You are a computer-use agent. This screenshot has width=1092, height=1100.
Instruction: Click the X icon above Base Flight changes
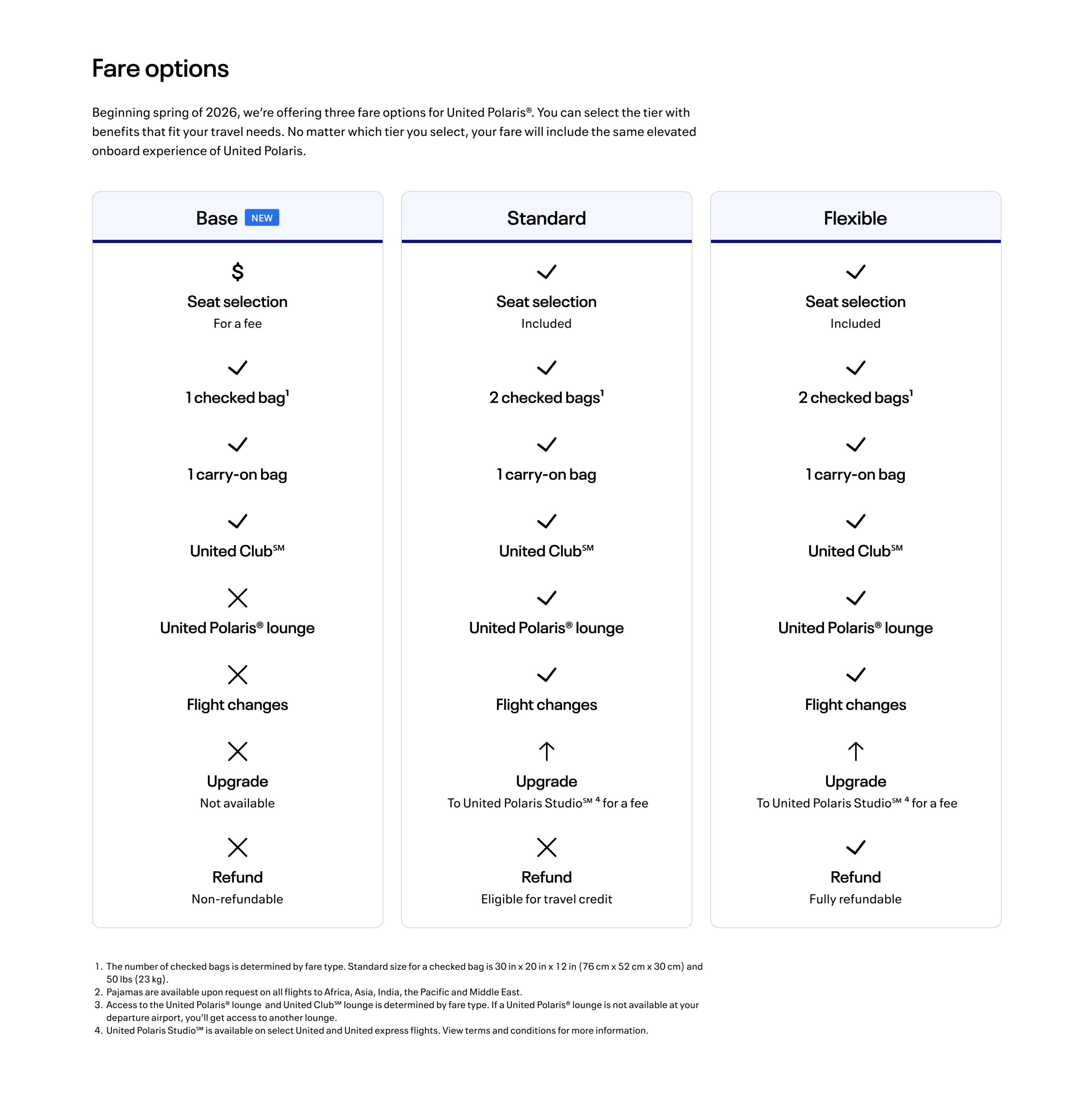click(238, 675)
